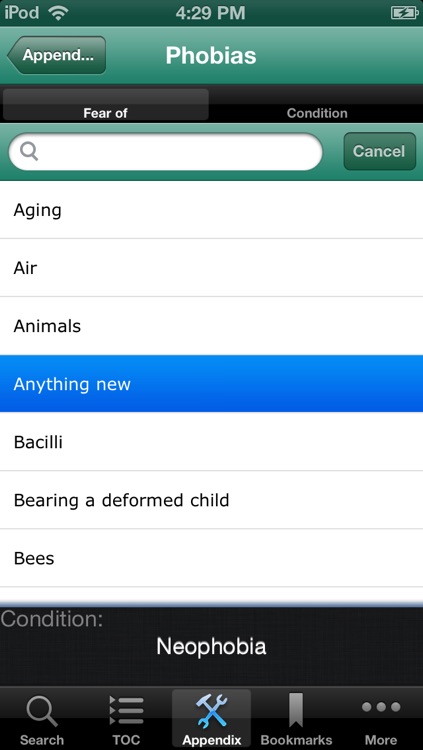
Task: Tap the battery icon in status bar
Action: [404, 13]
